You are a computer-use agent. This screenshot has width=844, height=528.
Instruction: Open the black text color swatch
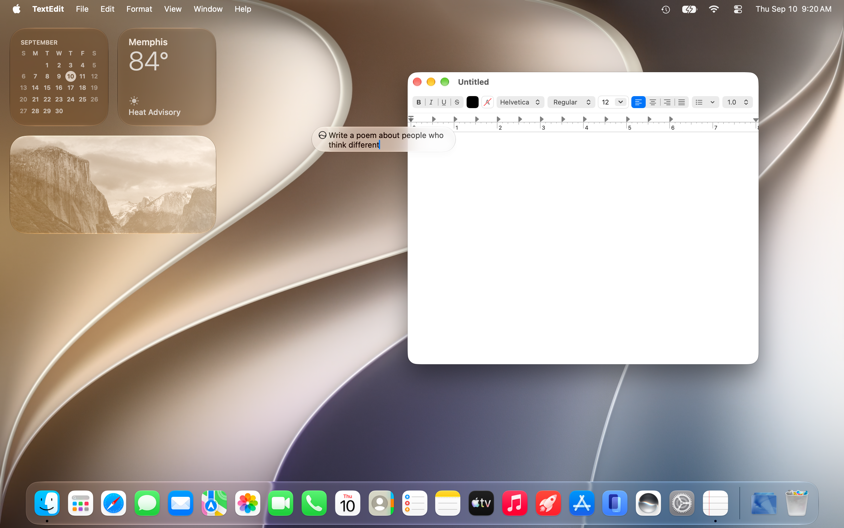472,102
